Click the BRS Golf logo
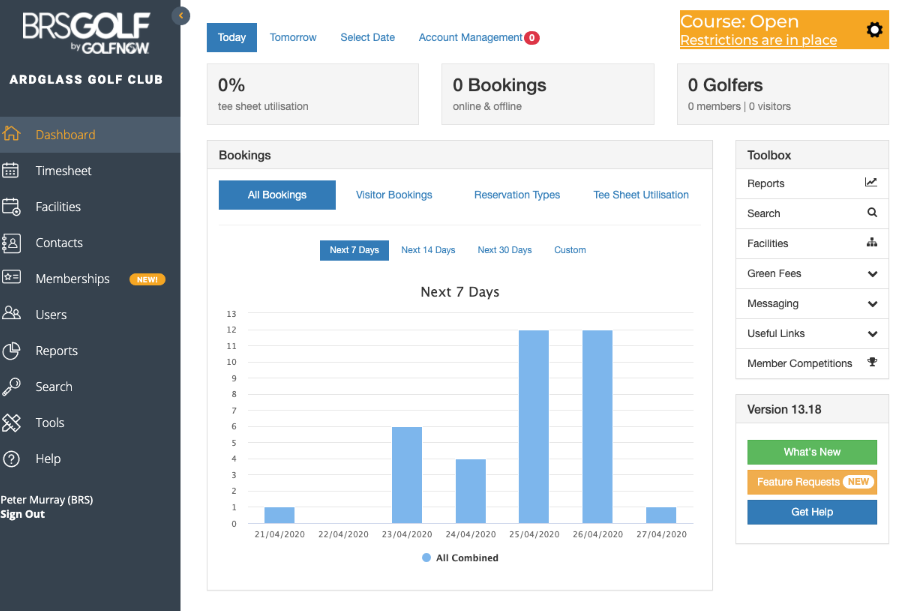This screenshot has width=899, height=611. [86, 33]
